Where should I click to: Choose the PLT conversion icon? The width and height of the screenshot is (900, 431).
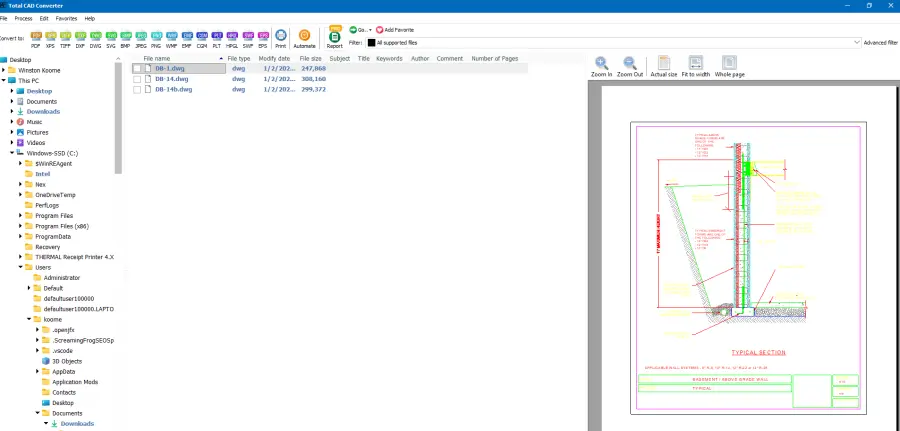(217, 38)
